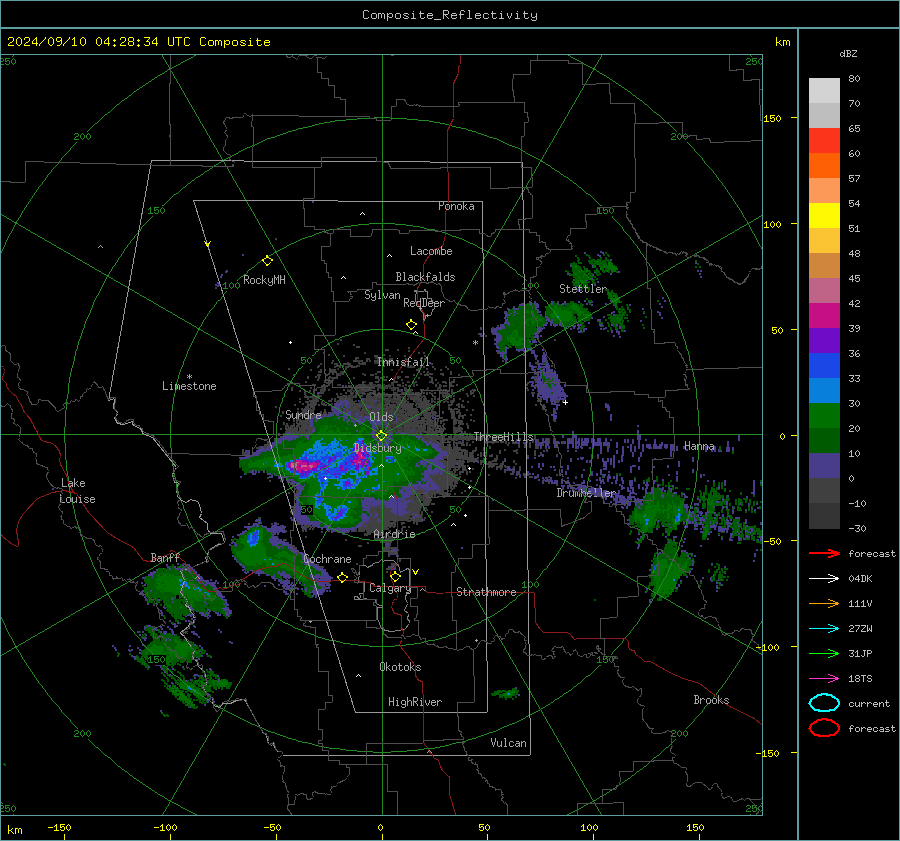Image resolution: width=900 pixels, height=841 pixels.
Task: Click the dBZ legend heading
Action: (848, 53)
